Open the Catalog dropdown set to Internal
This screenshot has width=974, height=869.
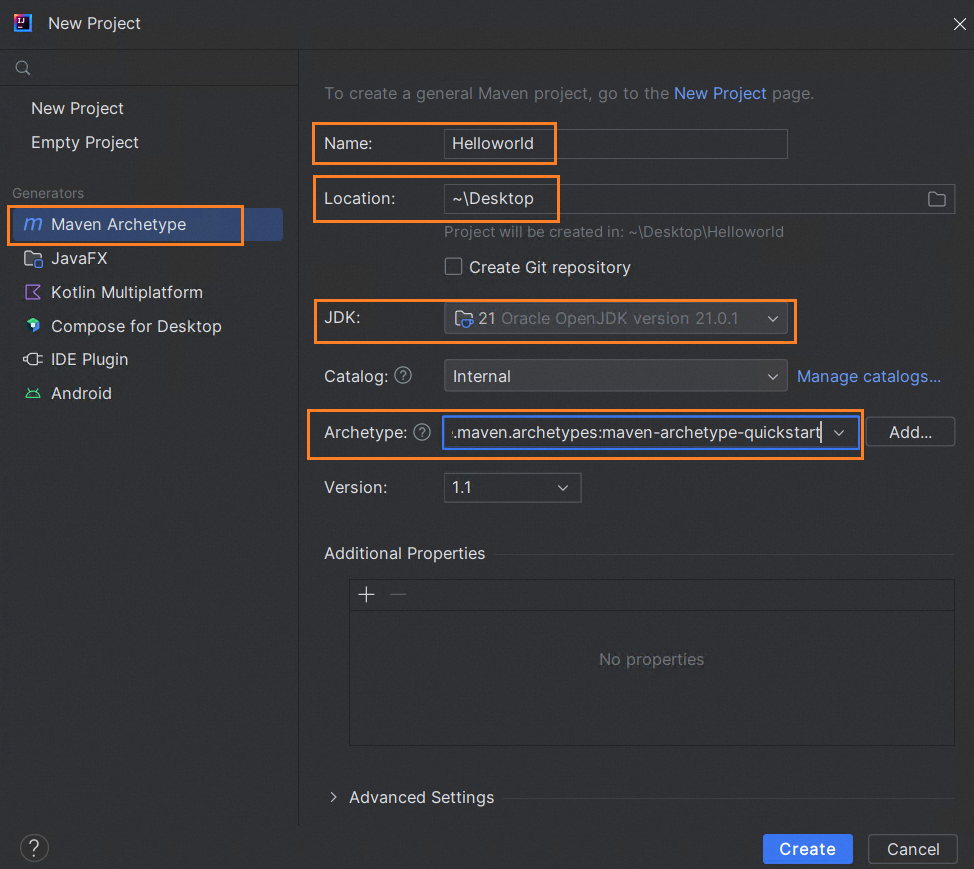pos(615,376)
